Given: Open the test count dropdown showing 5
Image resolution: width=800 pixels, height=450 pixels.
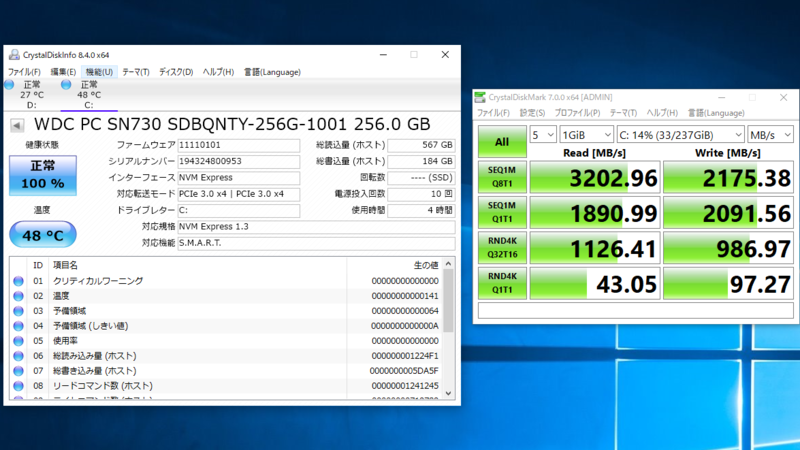Looking at the screenshot, I should (543, 135).
